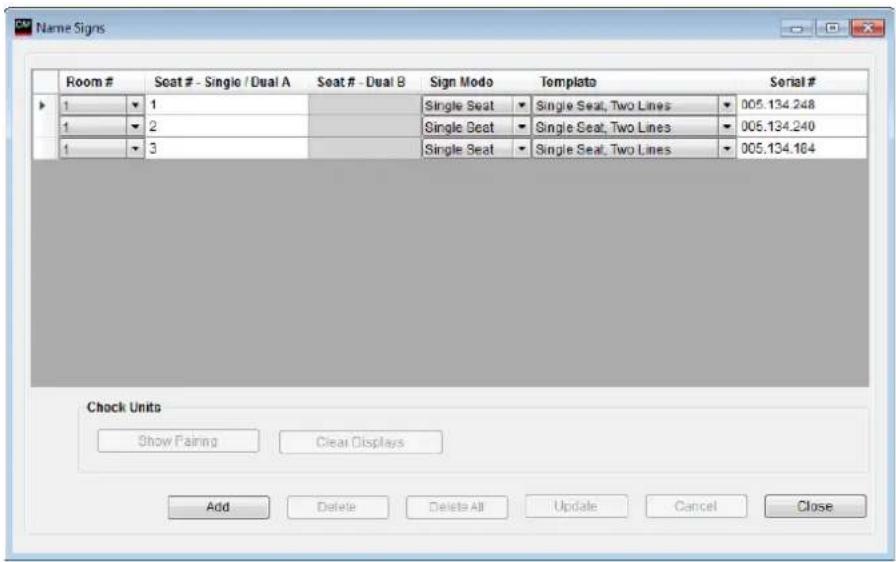
Task: Click the Name Signs app icon in title bar
Action: (23, 26)
